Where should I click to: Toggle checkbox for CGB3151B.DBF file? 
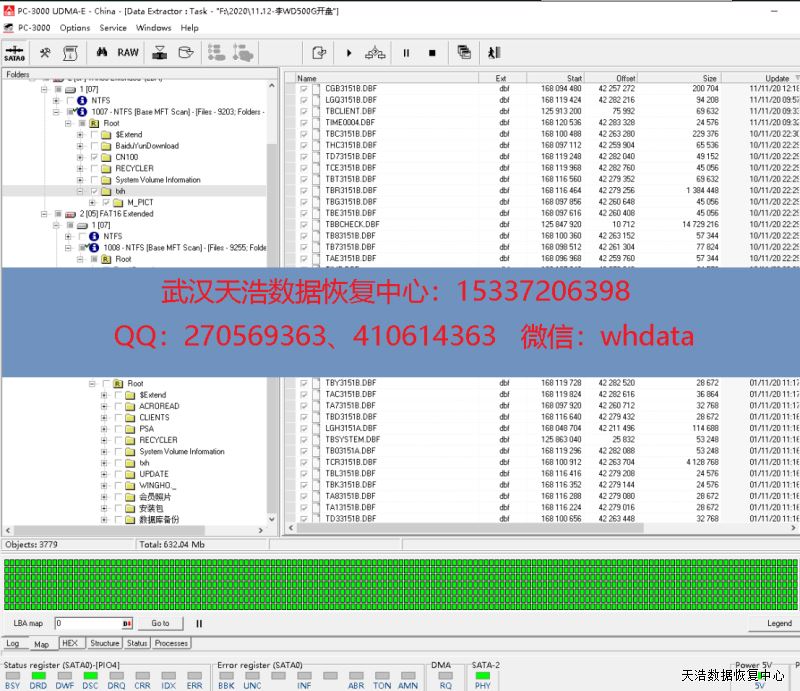point(304,89)
